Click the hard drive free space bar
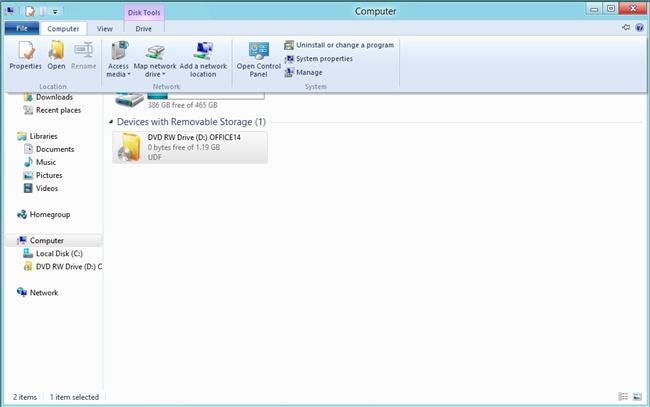This screenshot has height=407, width=650. (x=206, y=96)
